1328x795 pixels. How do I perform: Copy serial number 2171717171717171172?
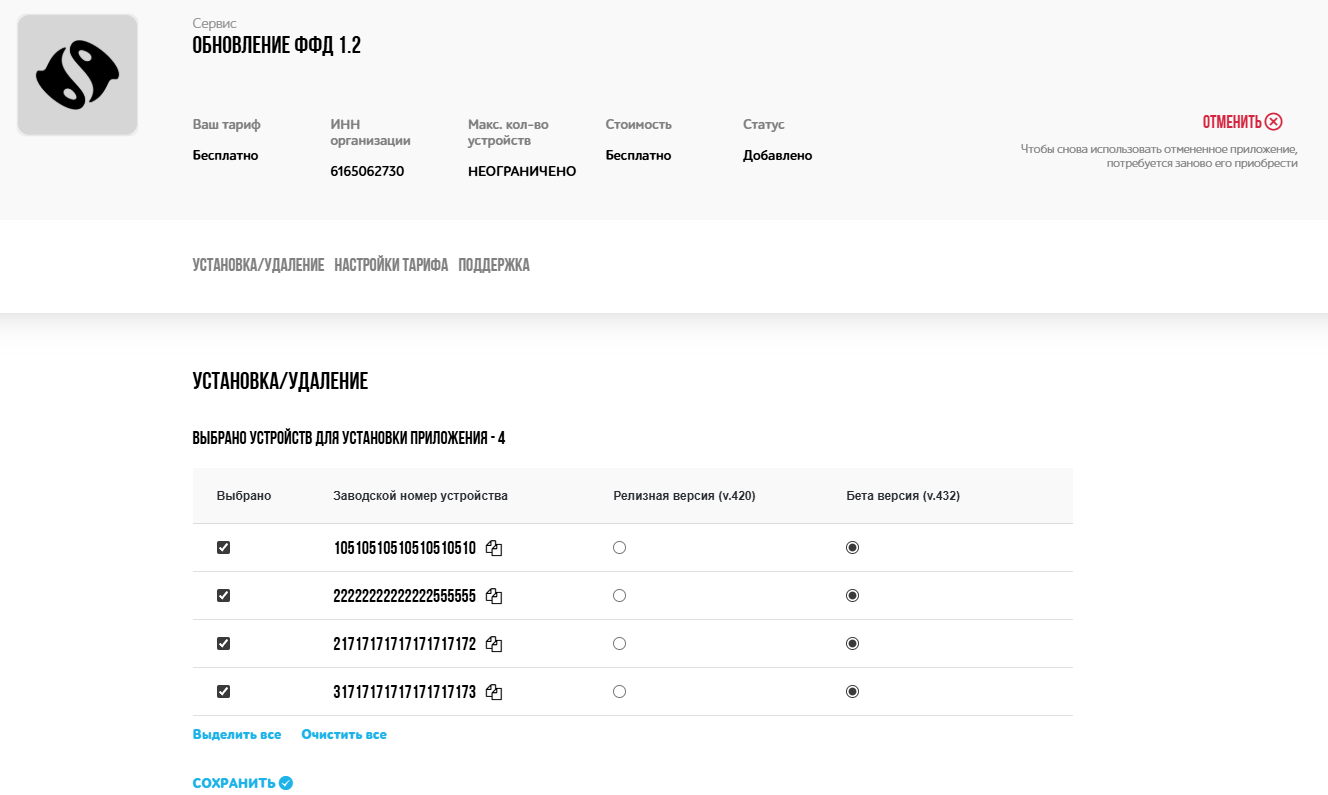click(494, 644)
